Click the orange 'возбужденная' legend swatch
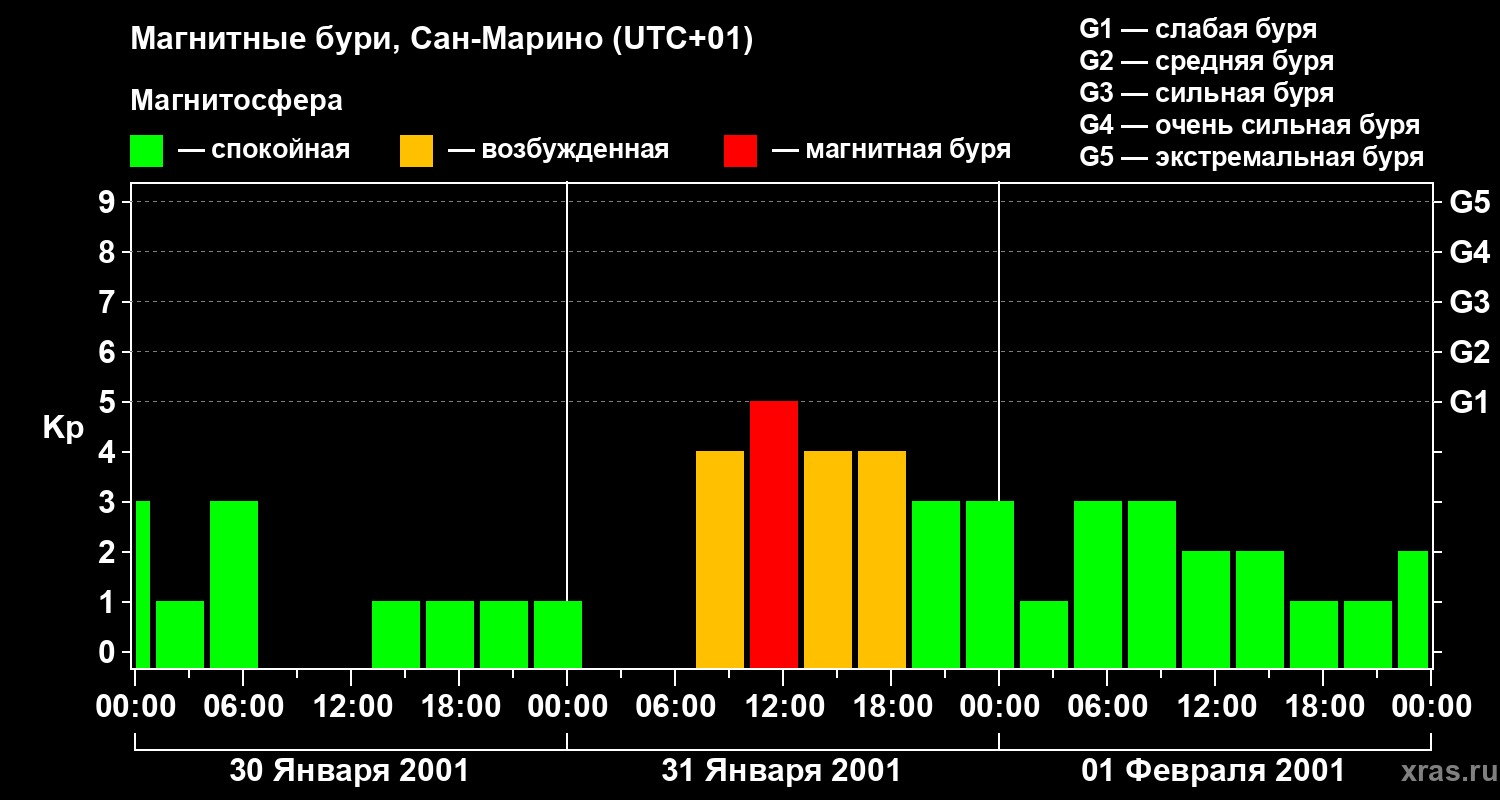This screenshot has width=1500, height=800. [x=416, y=151]
